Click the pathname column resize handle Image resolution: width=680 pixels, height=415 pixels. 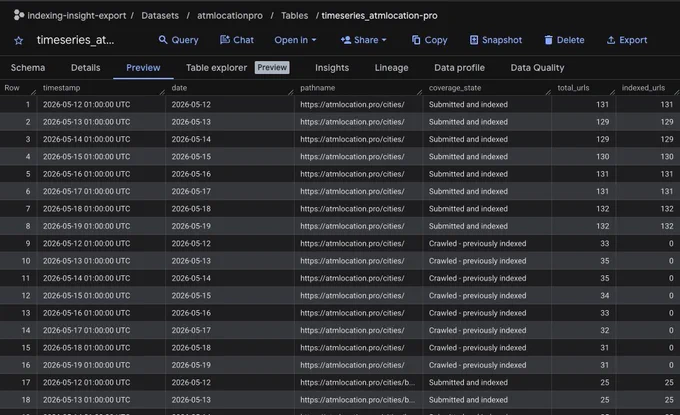419,91
